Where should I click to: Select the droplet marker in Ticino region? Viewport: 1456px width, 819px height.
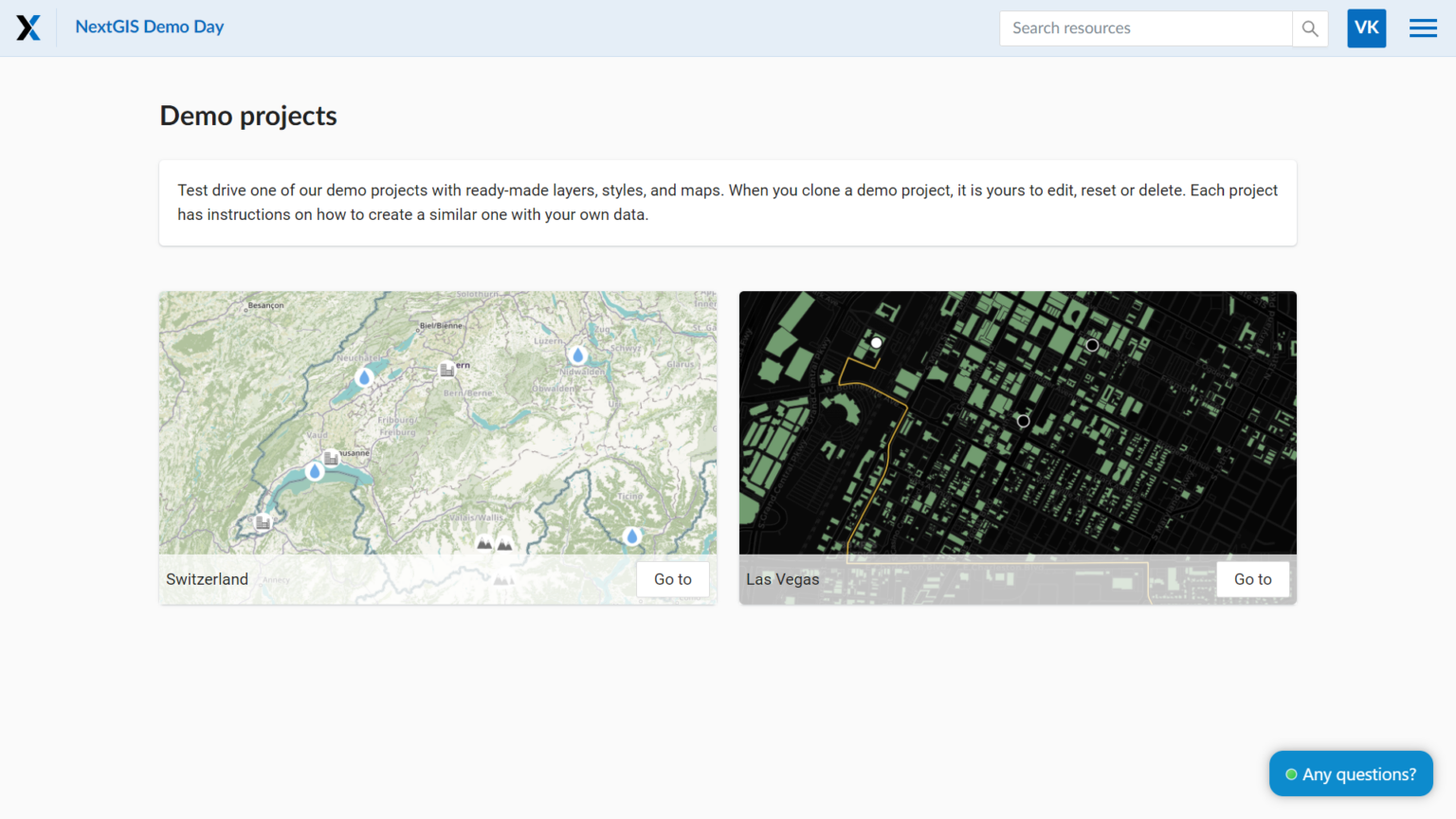(631, 536)
